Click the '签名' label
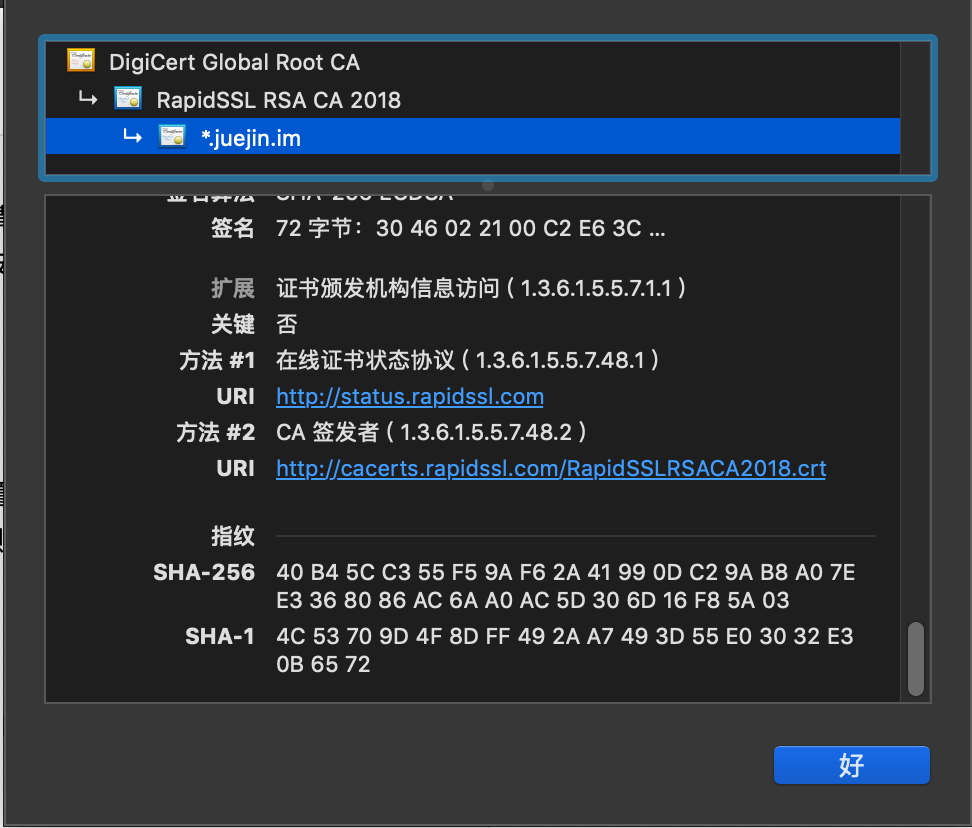Viewport: 972px width, 828px height. point(232,229)
